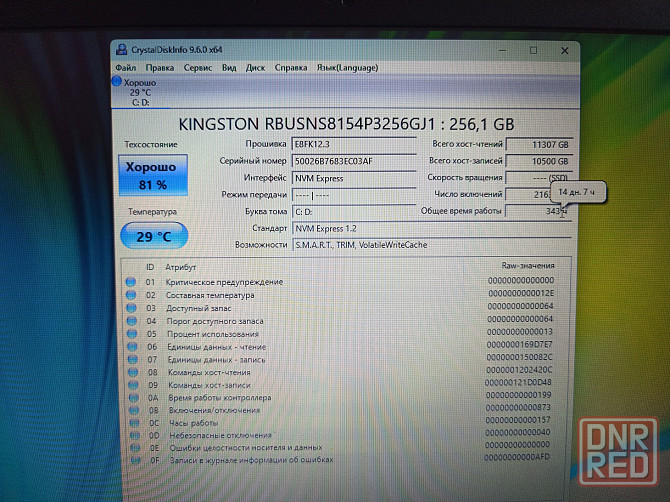The width and height of the screenshot is (670, 502).
Task: Click the Raw-значения column header
Action: (x=528, y=266)
